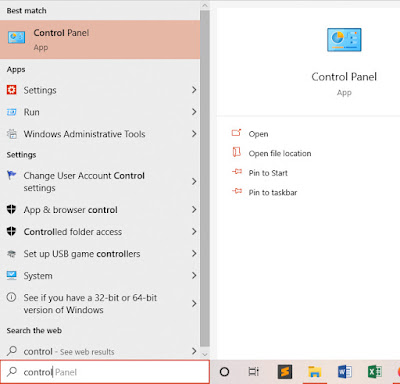This screenshot has width=400, height=384.
Task: Expand Set up USB game controllers arrow
Action: point(194,254)
